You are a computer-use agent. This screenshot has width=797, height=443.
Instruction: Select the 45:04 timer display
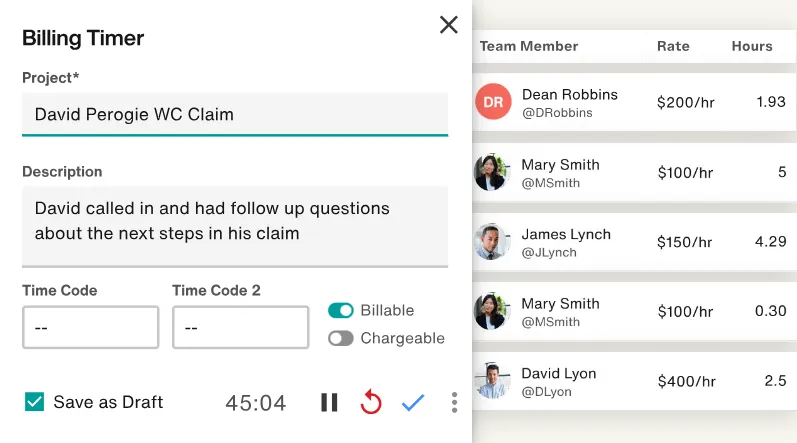(x=256, y=403)
